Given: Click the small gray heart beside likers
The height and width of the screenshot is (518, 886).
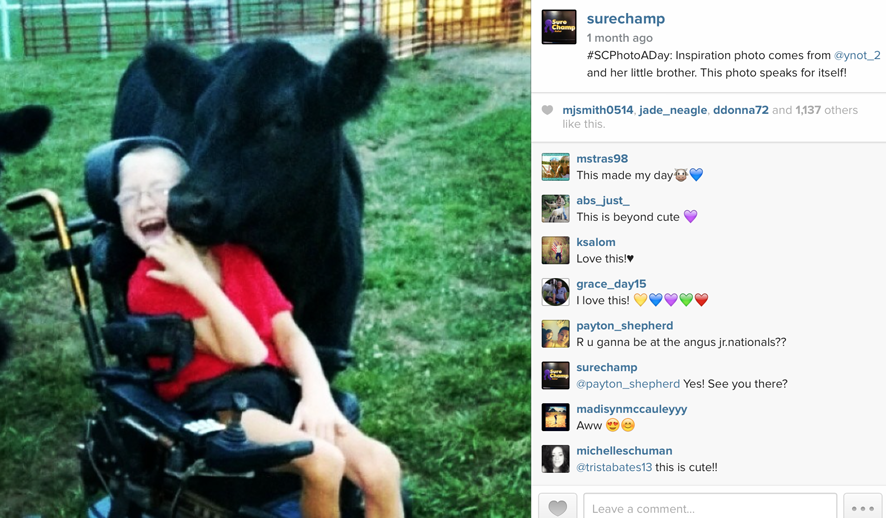Looking at the screenshot, I should click(547, 110).
